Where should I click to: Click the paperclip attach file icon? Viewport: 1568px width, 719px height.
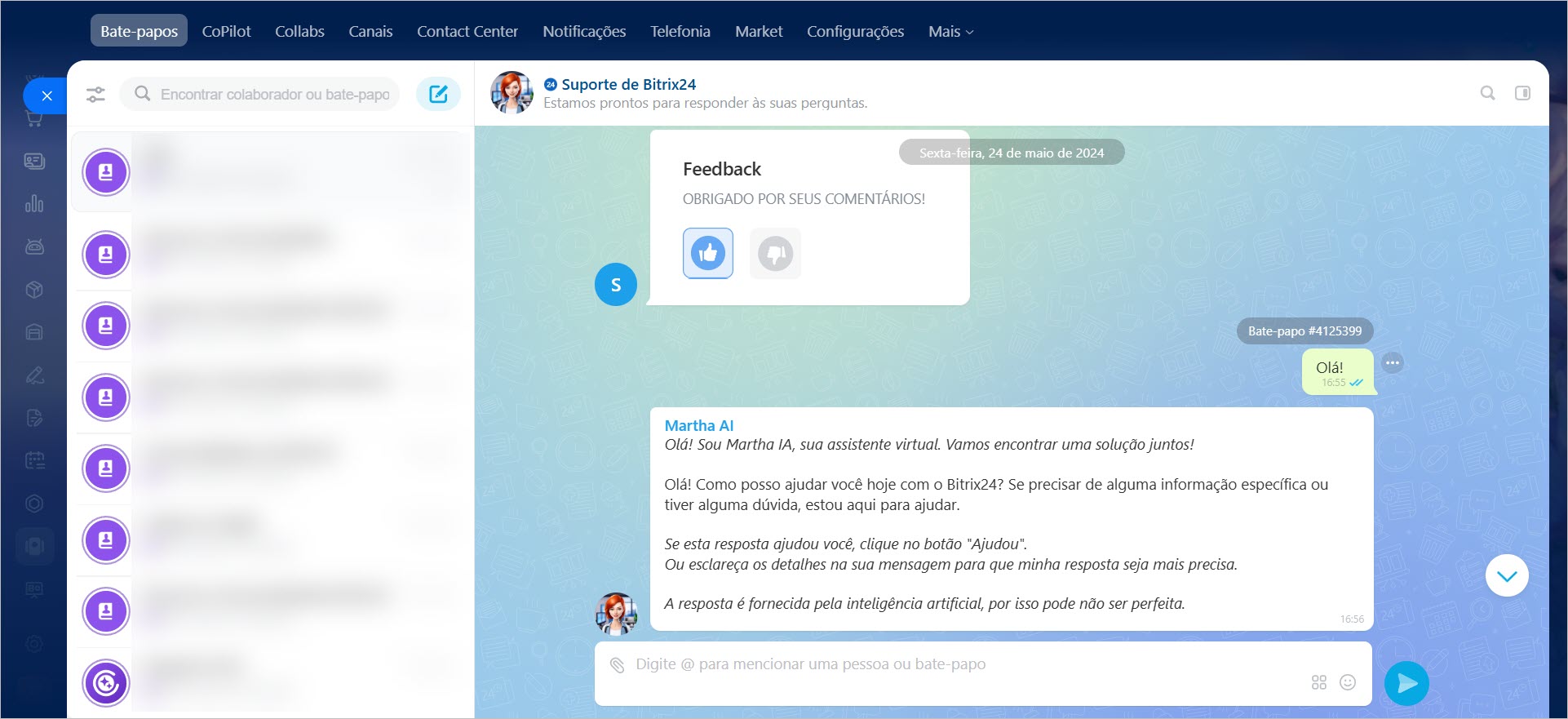coord(618,665)
